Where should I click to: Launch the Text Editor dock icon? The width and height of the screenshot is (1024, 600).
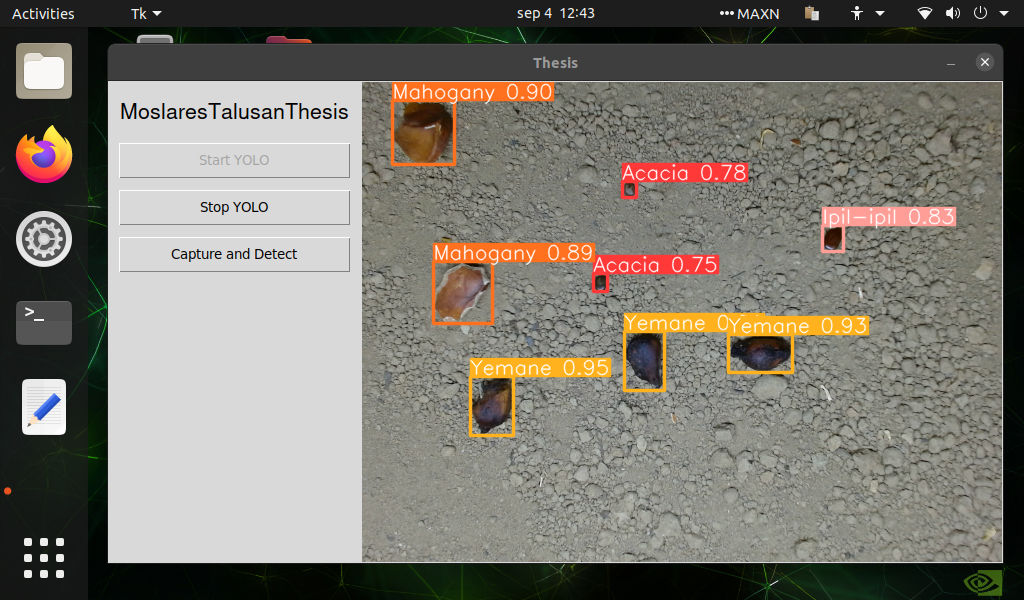pyautogui.click(x=44, y=407)
